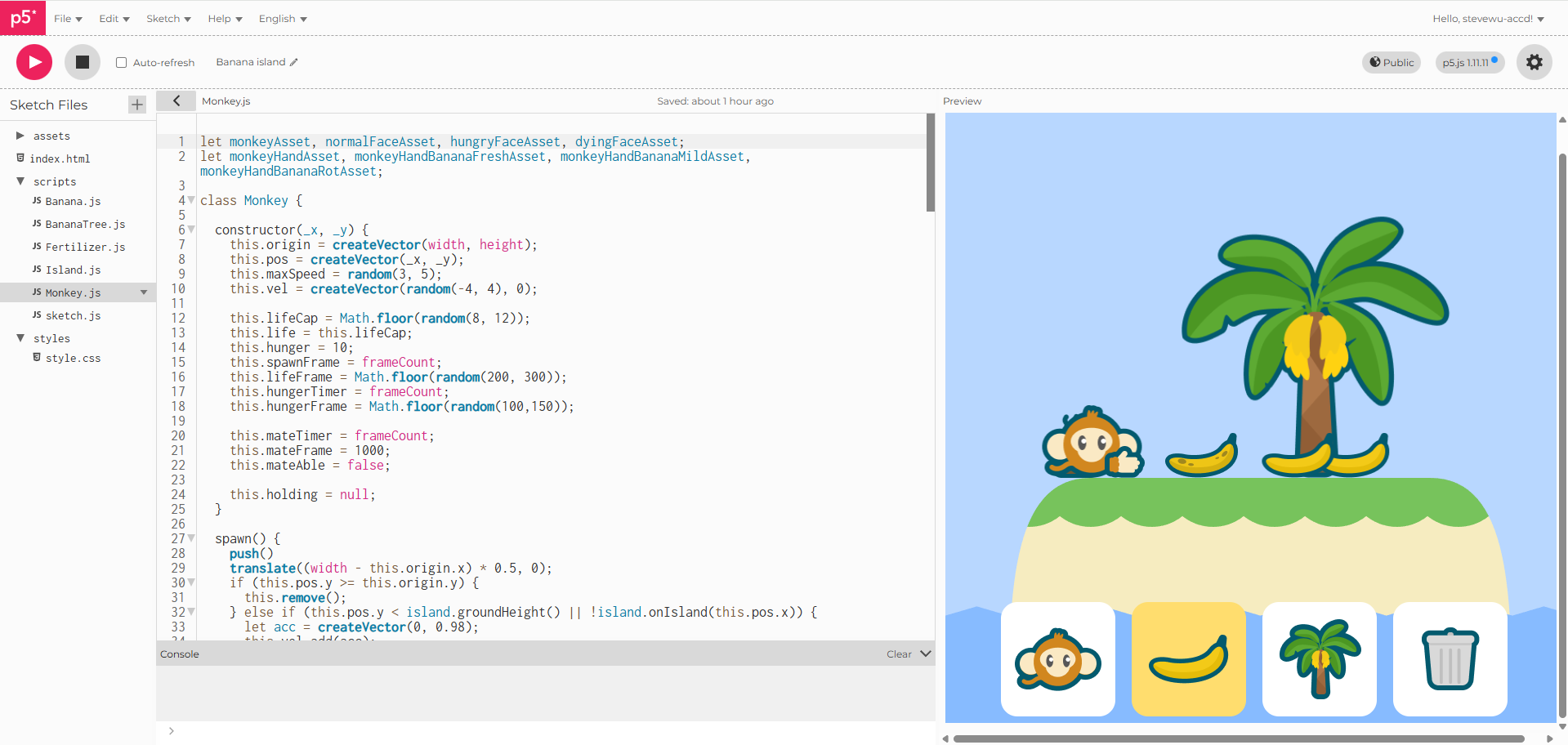Open the settings gear icon
1568x745 pixels.
point(1534,62)
